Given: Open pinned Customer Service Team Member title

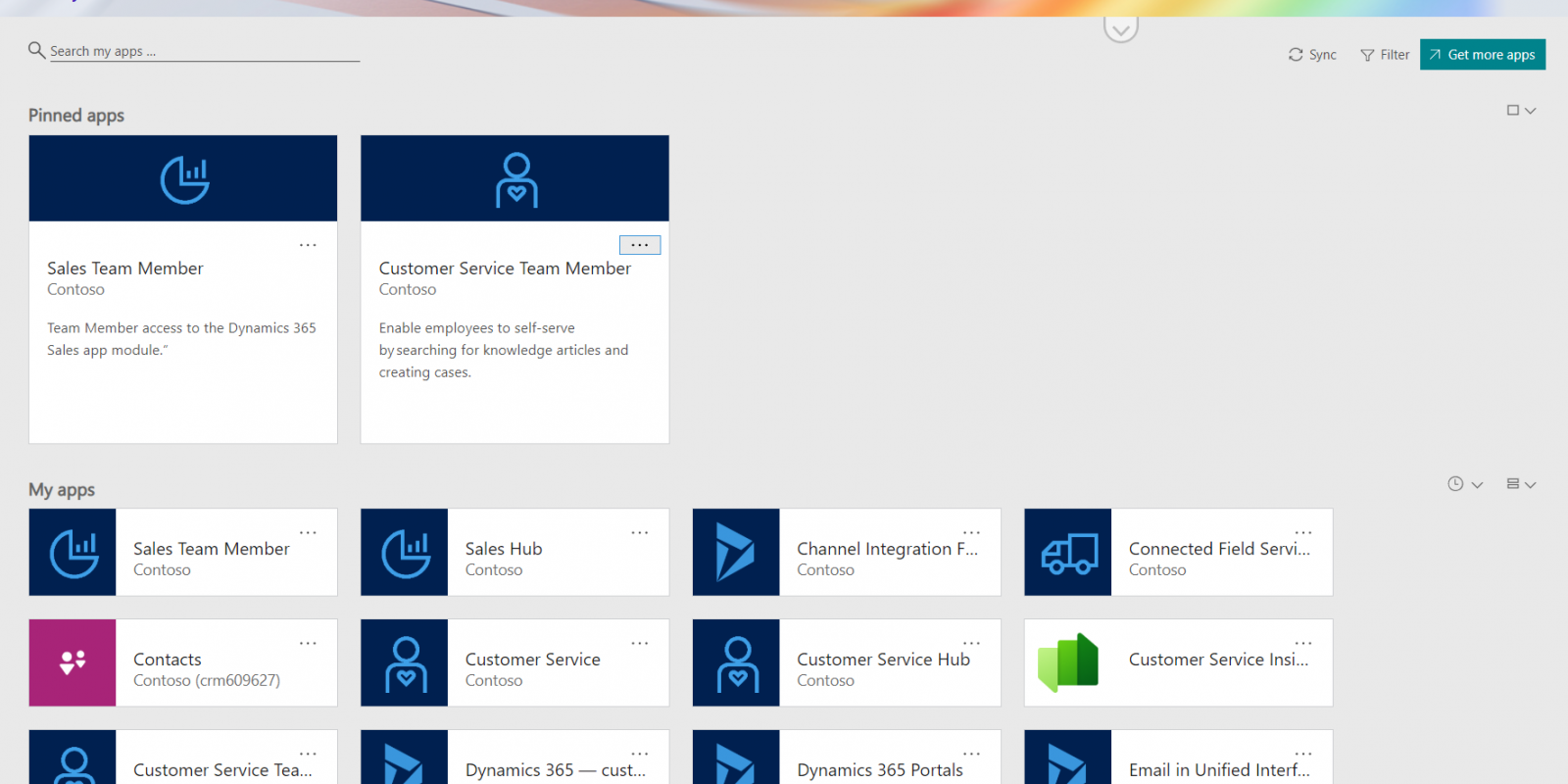Looking at the screenshot, I should pos(505,269).
